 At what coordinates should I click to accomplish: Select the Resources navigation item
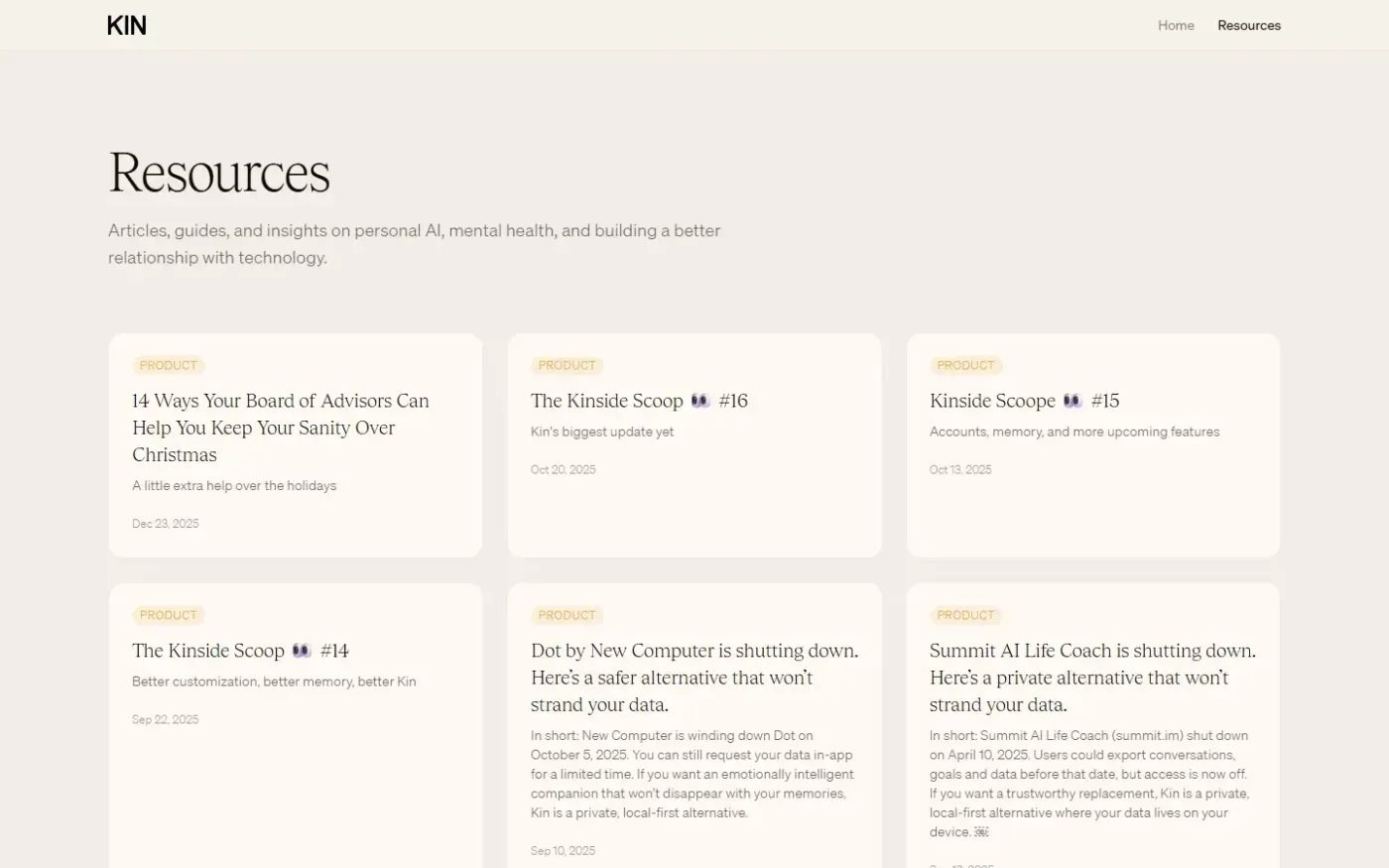click(x=1249, y=26)
